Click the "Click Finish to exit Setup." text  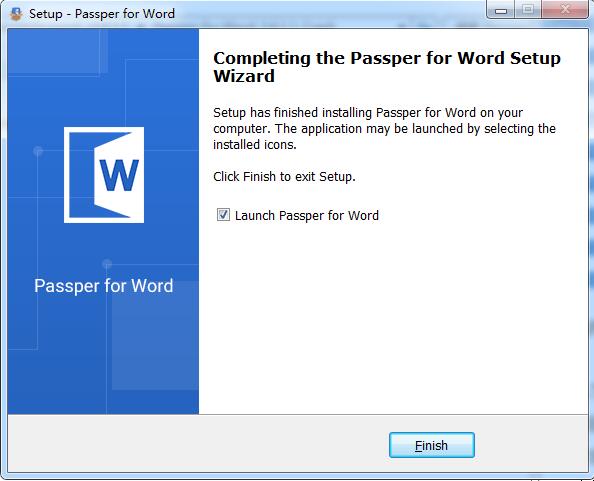point(284,176)
